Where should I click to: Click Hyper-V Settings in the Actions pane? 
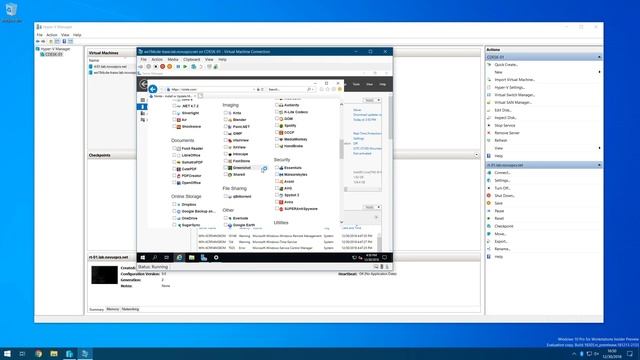(510, 87)
